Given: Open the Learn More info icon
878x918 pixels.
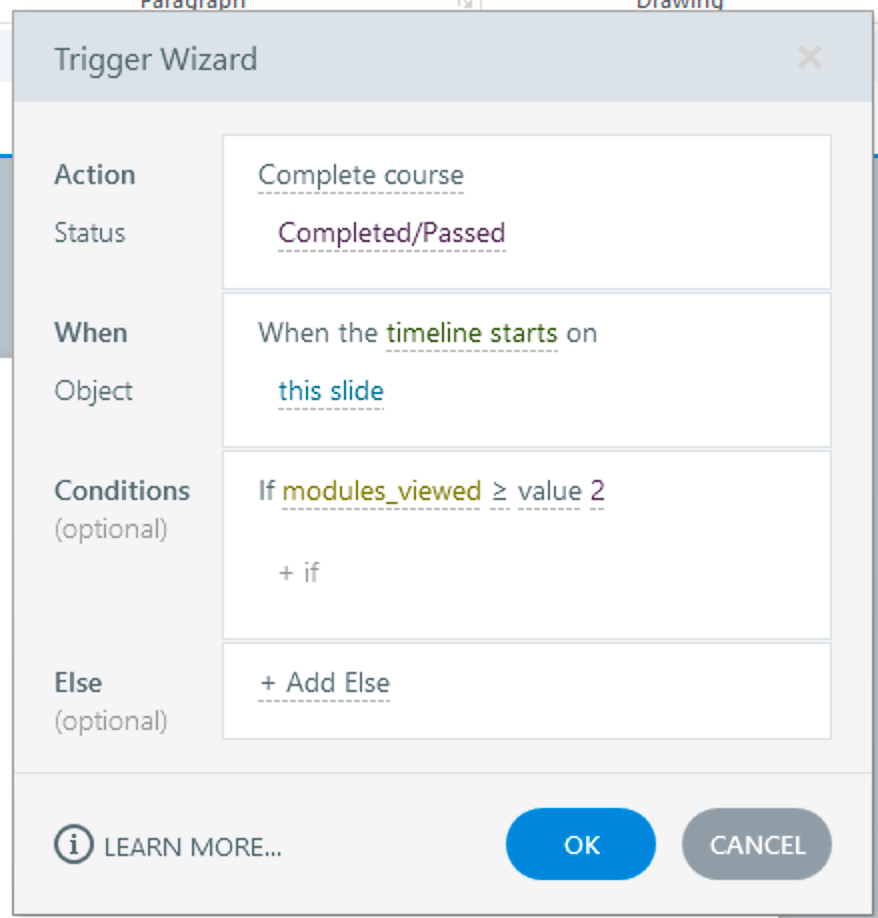Looking at the screenshot, I should pyautogui.click(x=72, y=846).
